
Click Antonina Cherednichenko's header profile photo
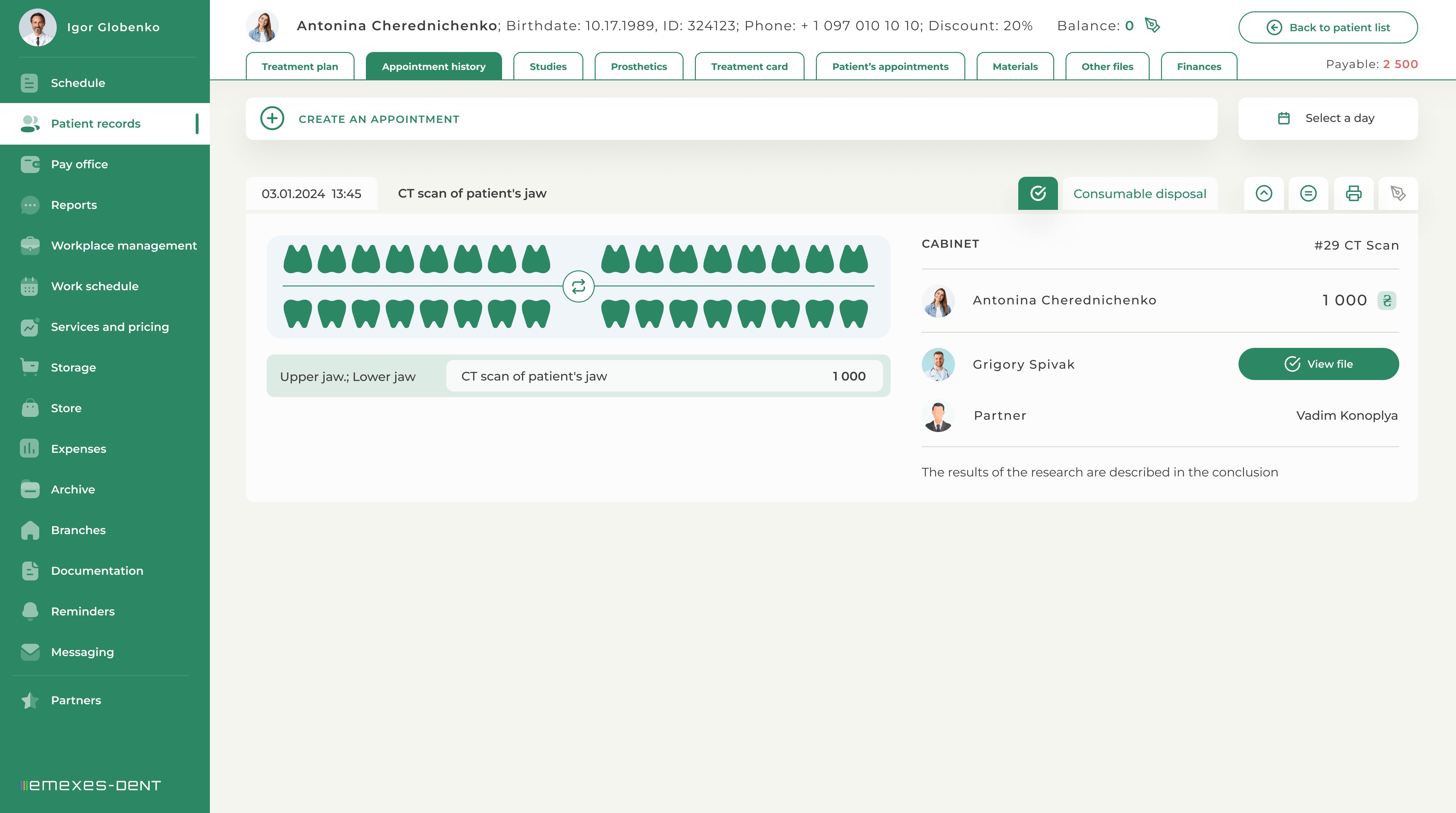(x=263, y=26)
